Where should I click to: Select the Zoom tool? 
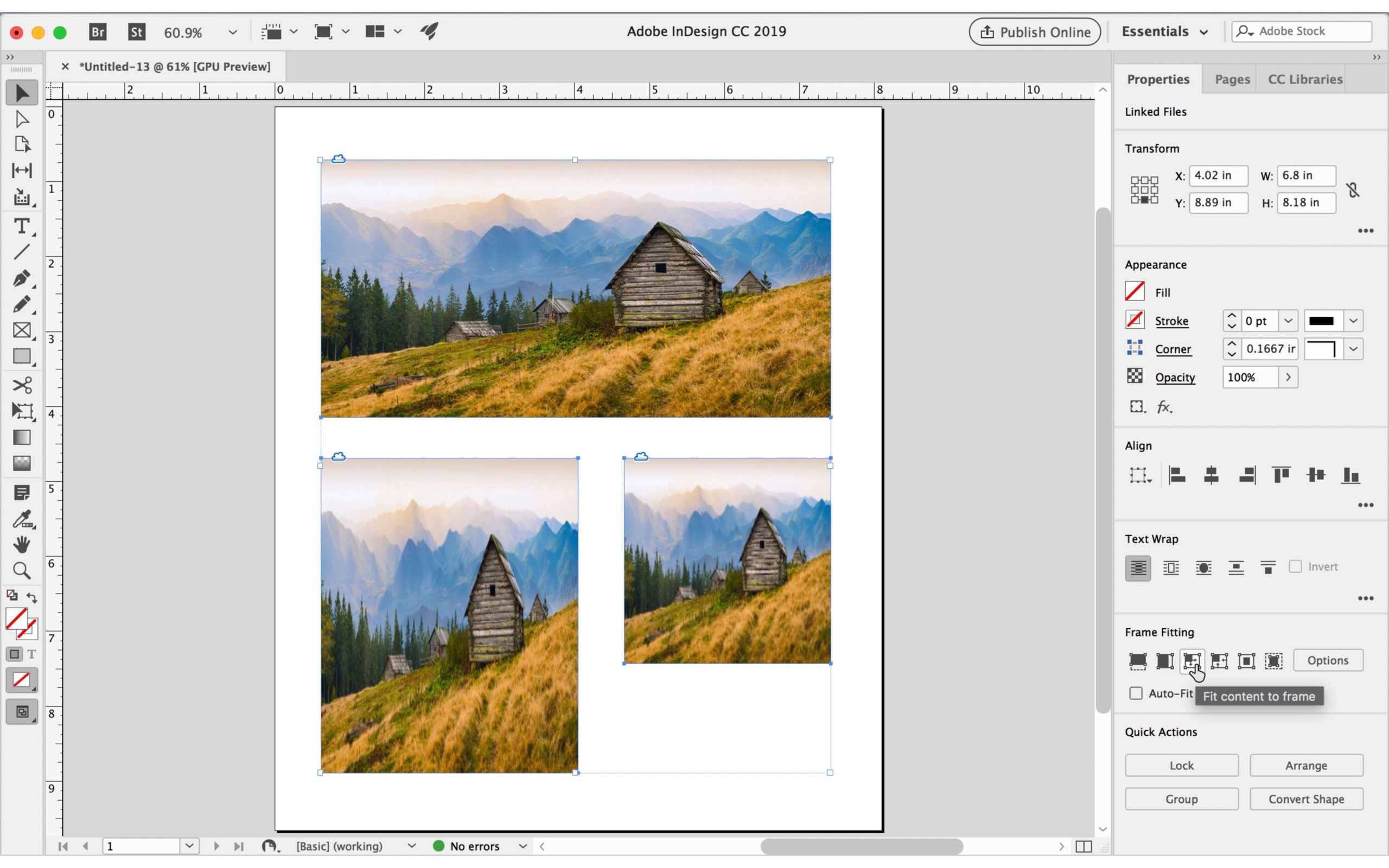22,571
